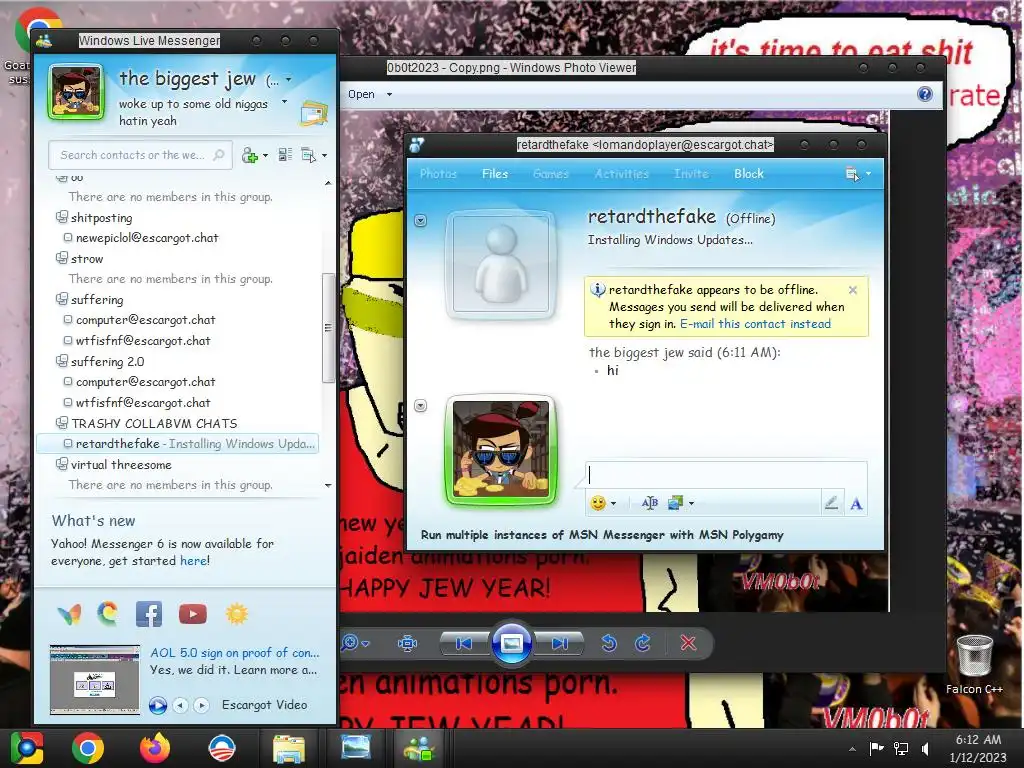Click the MSN Polygamy ad text
The width and height of the screenshot is (1024, 768).
pyautogui.click(x=601, y=535)
